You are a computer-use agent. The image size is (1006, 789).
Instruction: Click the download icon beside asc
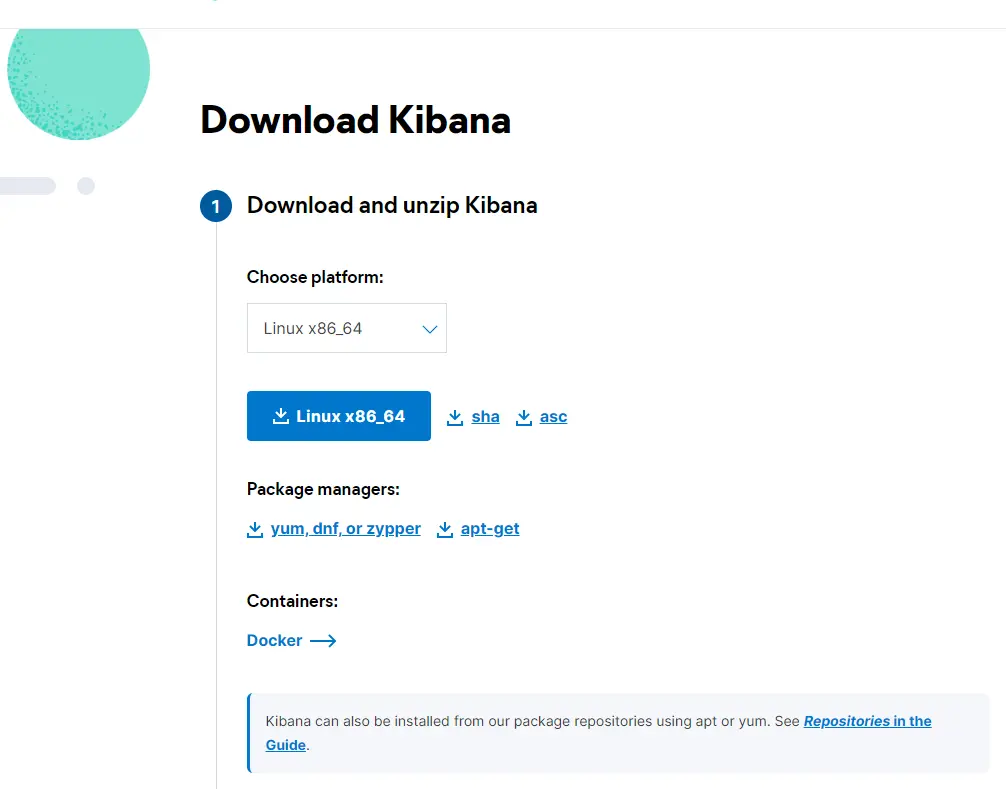pyautogui.click(x=524, y=417)
